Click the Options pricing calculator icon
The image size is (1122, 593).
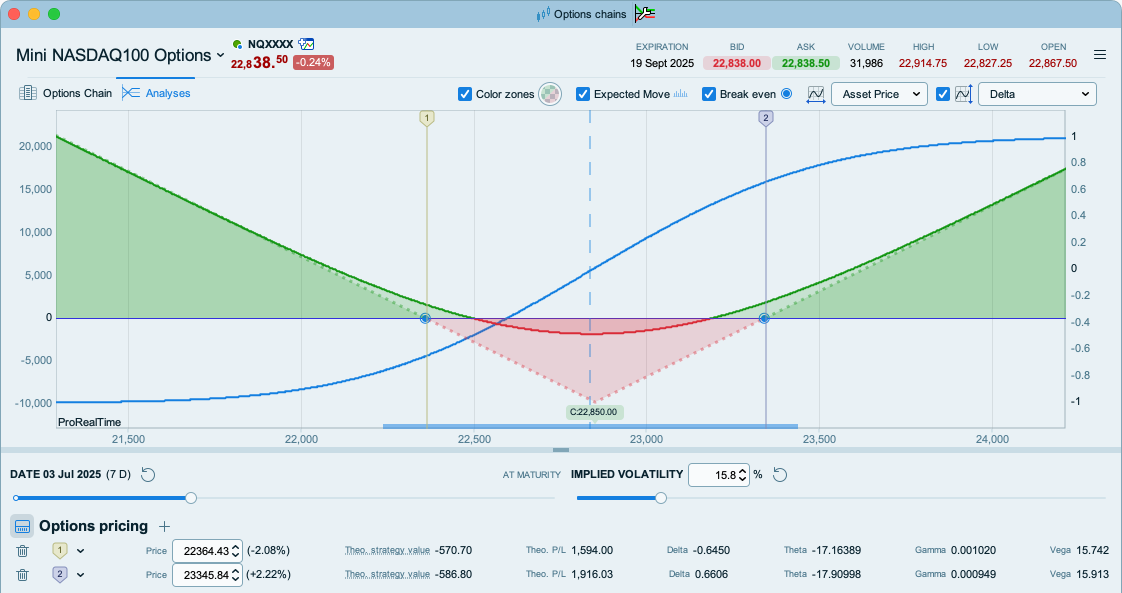click(x=22, y=526)
